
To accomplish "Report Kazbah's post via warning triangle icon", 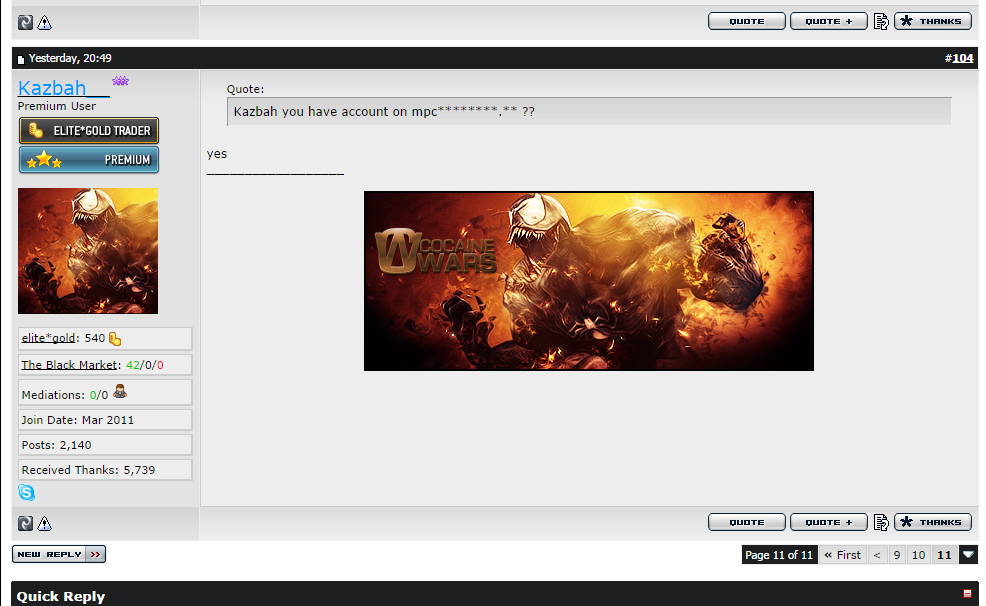I will click(x=44, y=523).
